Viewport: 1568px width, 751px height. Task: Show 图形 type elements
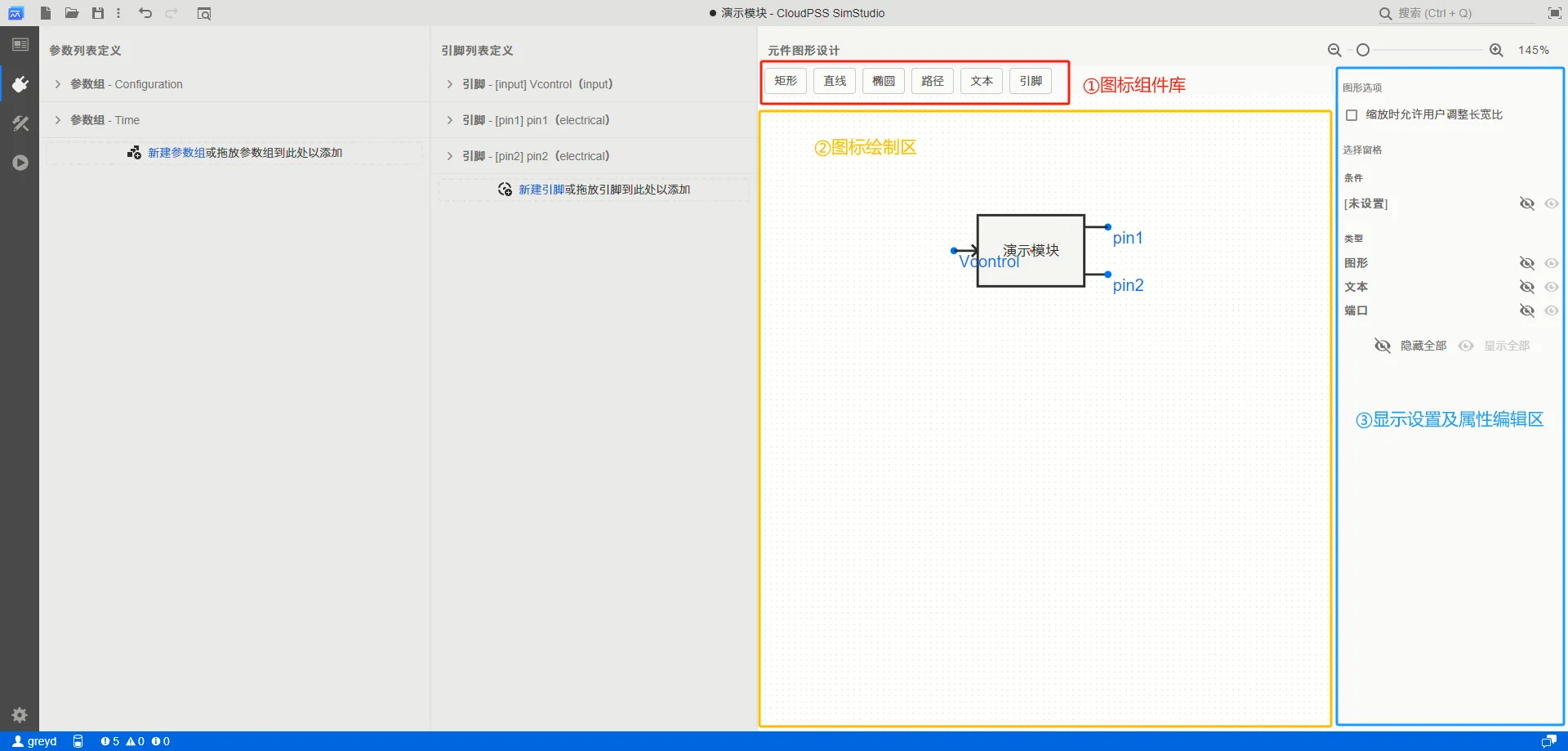click(1552, 263)
